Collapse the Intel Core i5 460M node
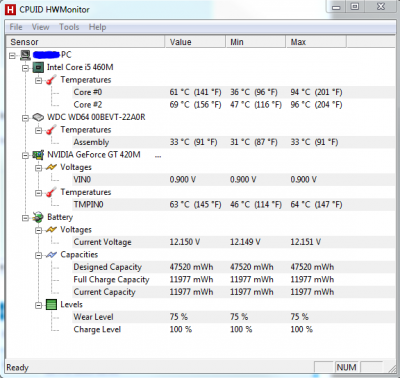Image resolution: width=400 pixels, height=378 pixels. 25,68
